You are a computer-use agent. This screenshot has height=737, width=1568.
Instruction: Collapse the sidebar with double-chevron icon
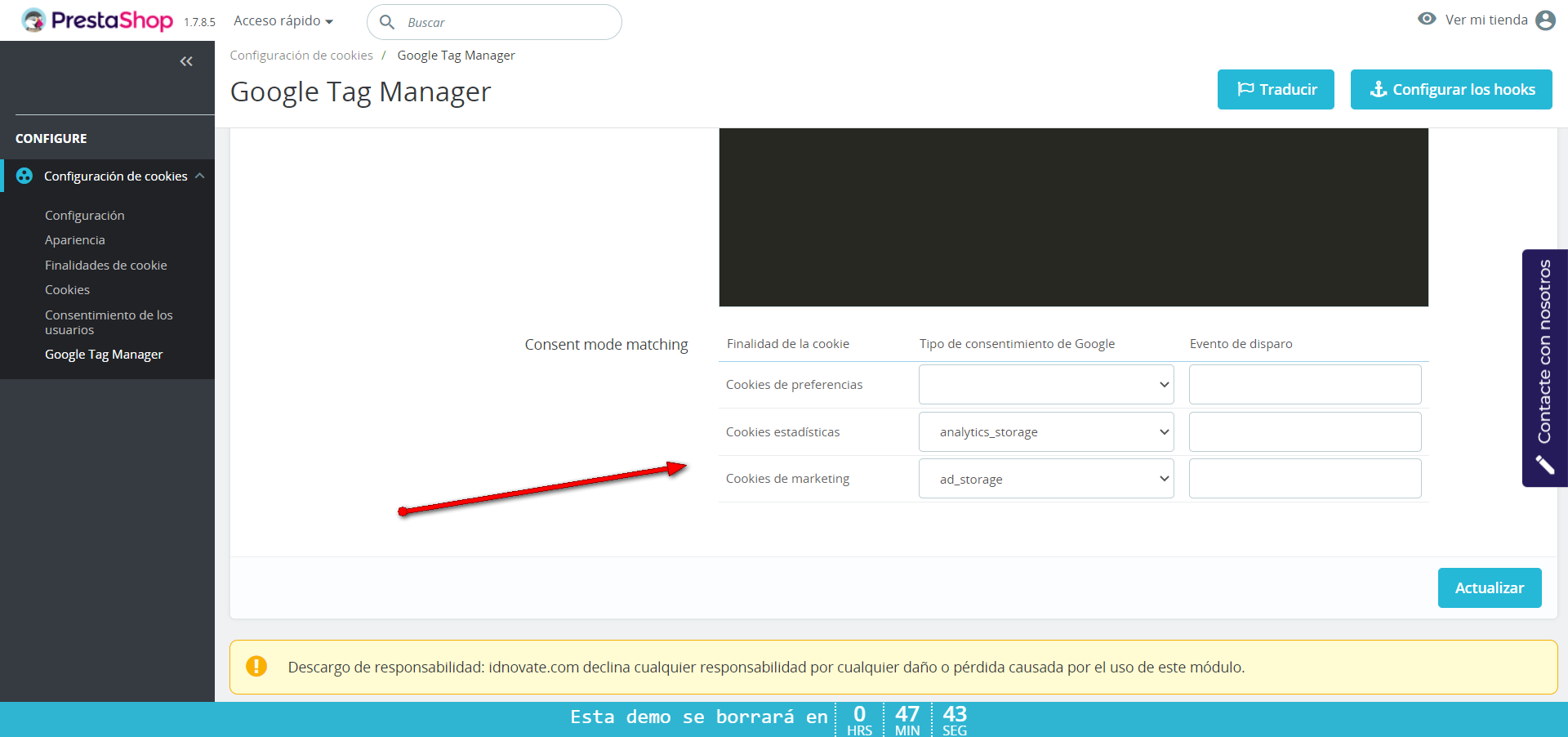click(x=186, y=61)
